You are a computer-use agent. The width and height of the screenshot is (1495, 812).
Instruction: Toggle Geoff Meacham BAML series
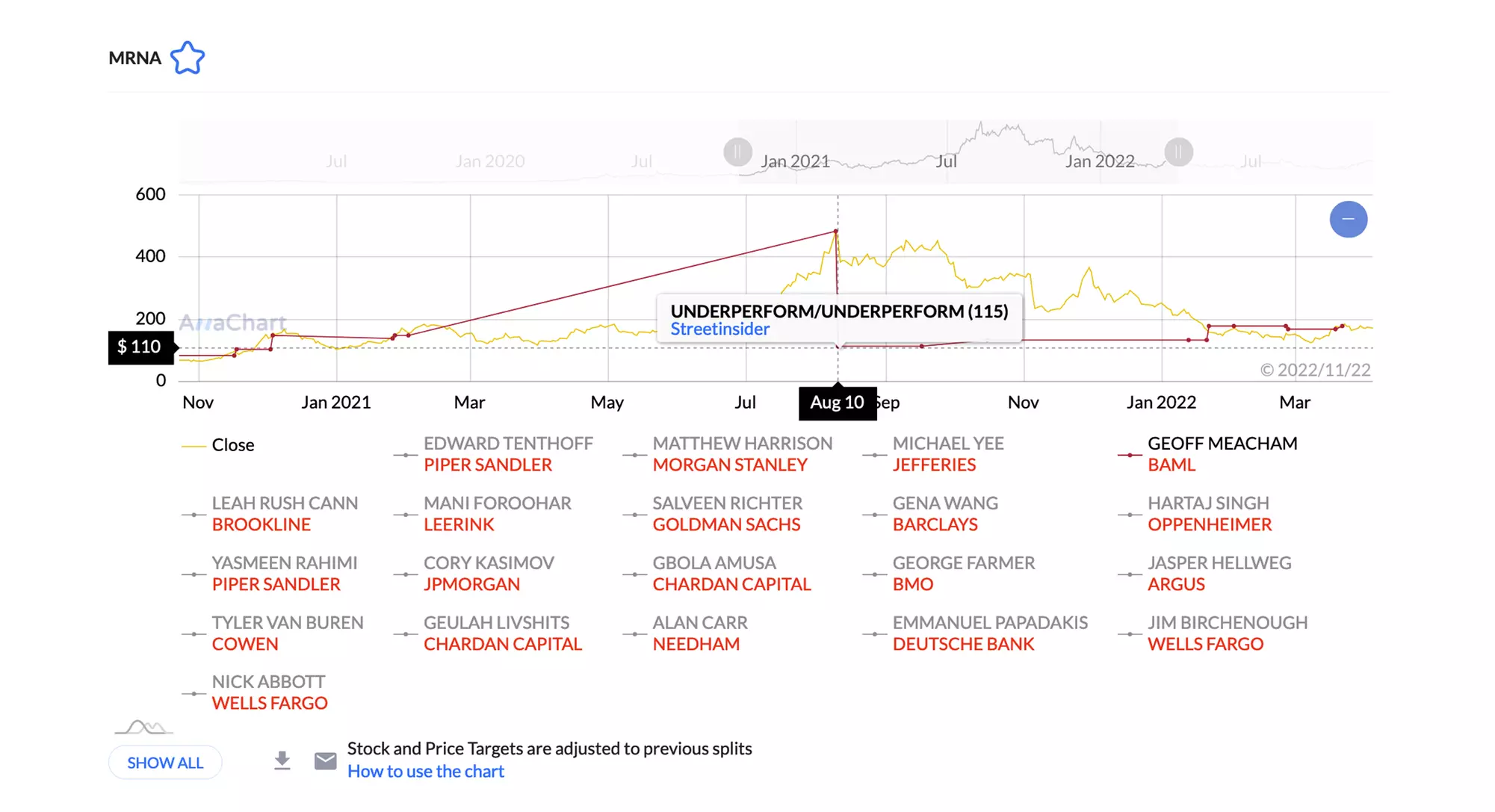click(1207, 454)
